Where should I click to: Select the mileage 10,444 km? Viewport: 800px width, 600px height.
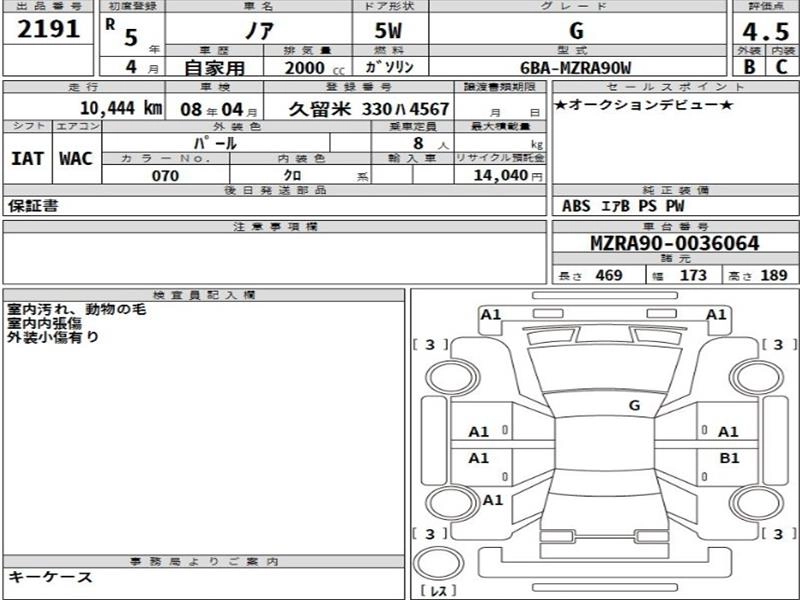(121, 108)
